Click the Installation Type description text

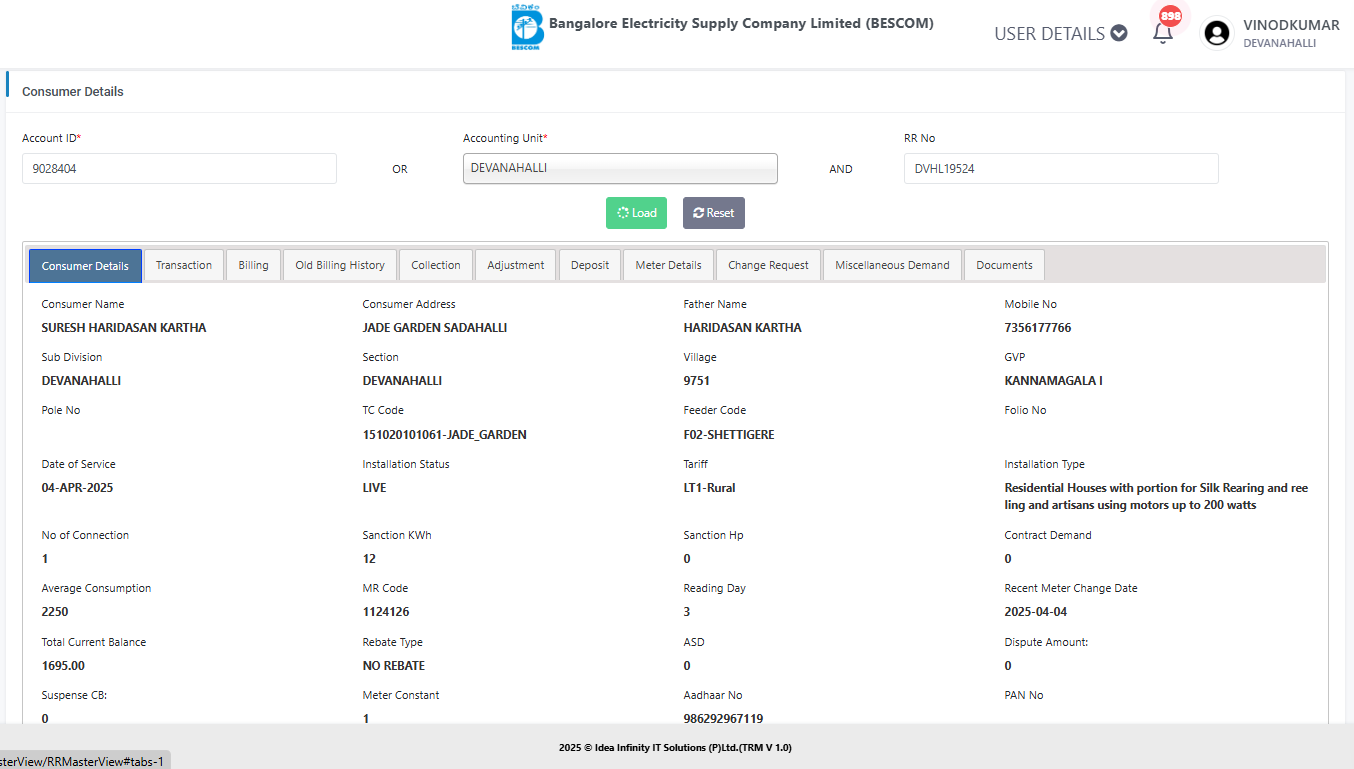click(x=1156, y=497)
